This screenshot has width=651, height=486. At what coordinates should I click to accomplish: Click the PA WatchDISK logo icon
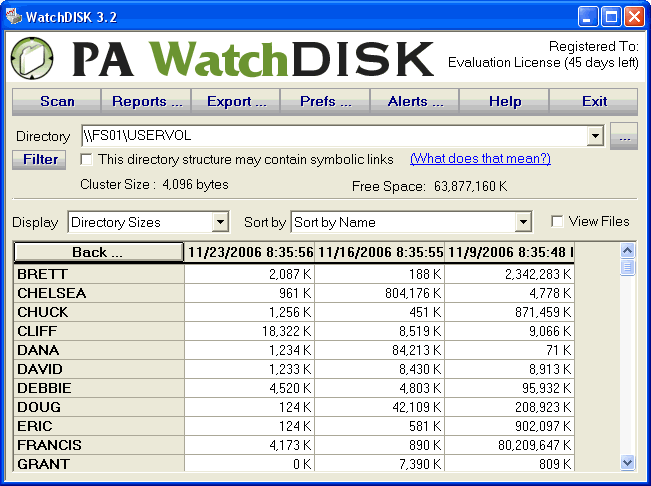tap(33, 59)
